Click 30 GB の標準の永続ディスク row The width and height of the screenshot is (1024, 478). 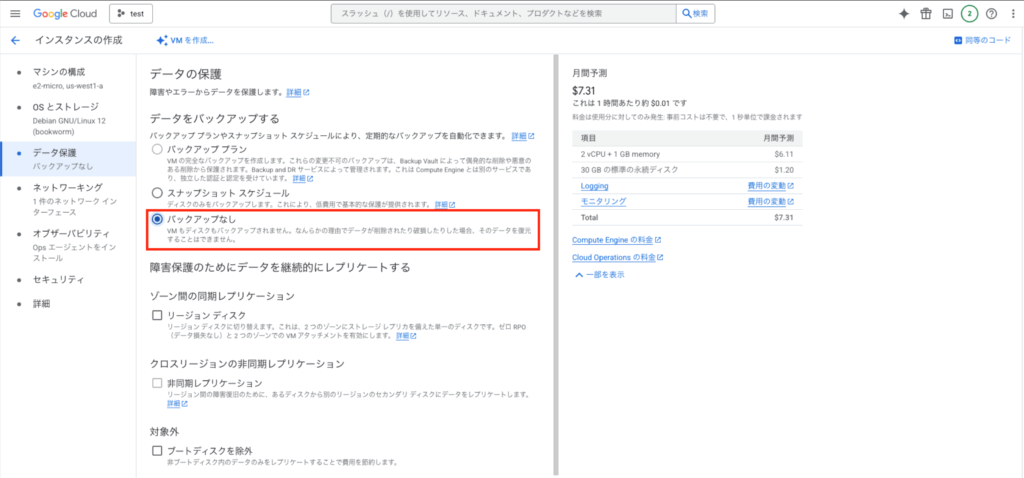click(687, 170)
